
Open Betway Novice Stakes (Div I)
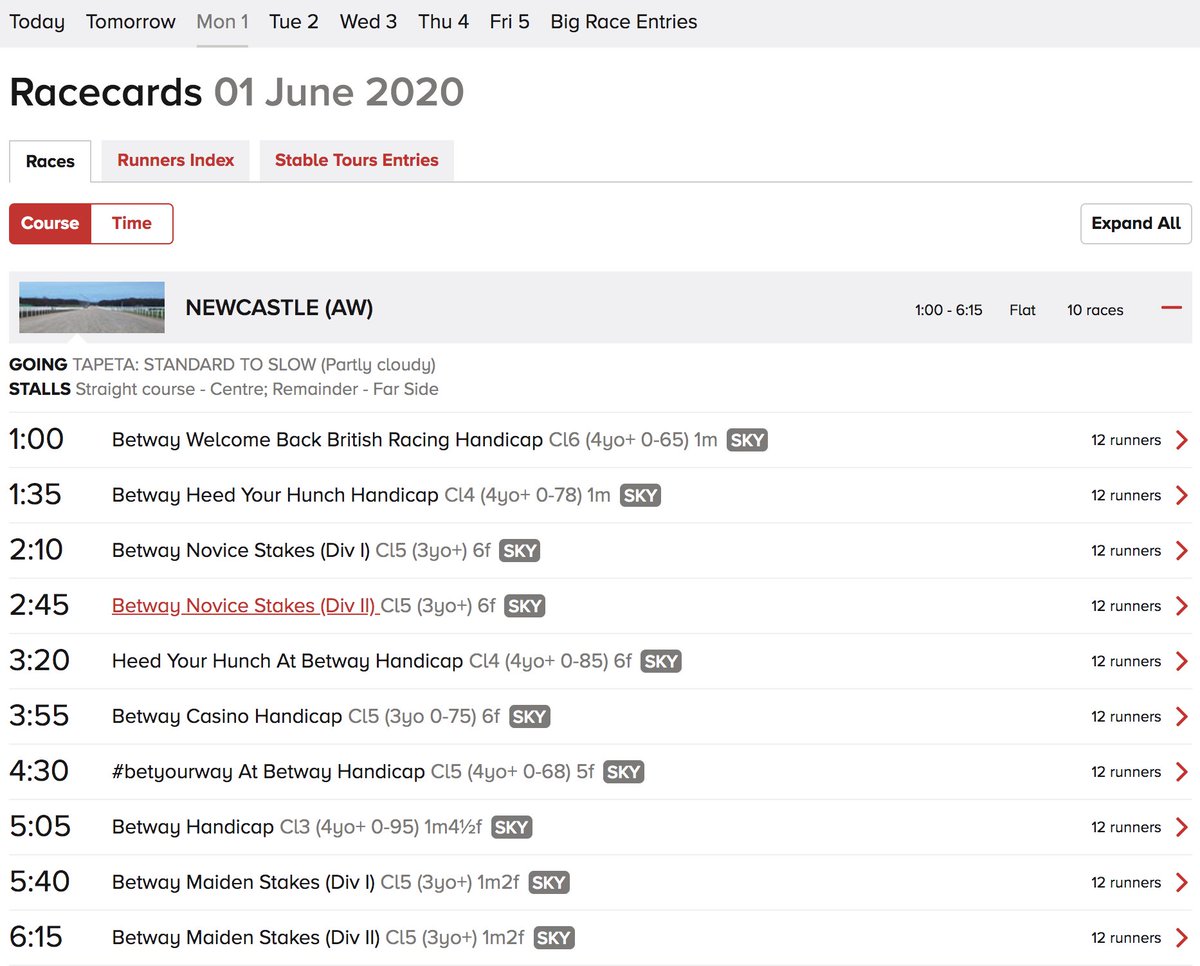pyautogui.click(x=241, y=551)
